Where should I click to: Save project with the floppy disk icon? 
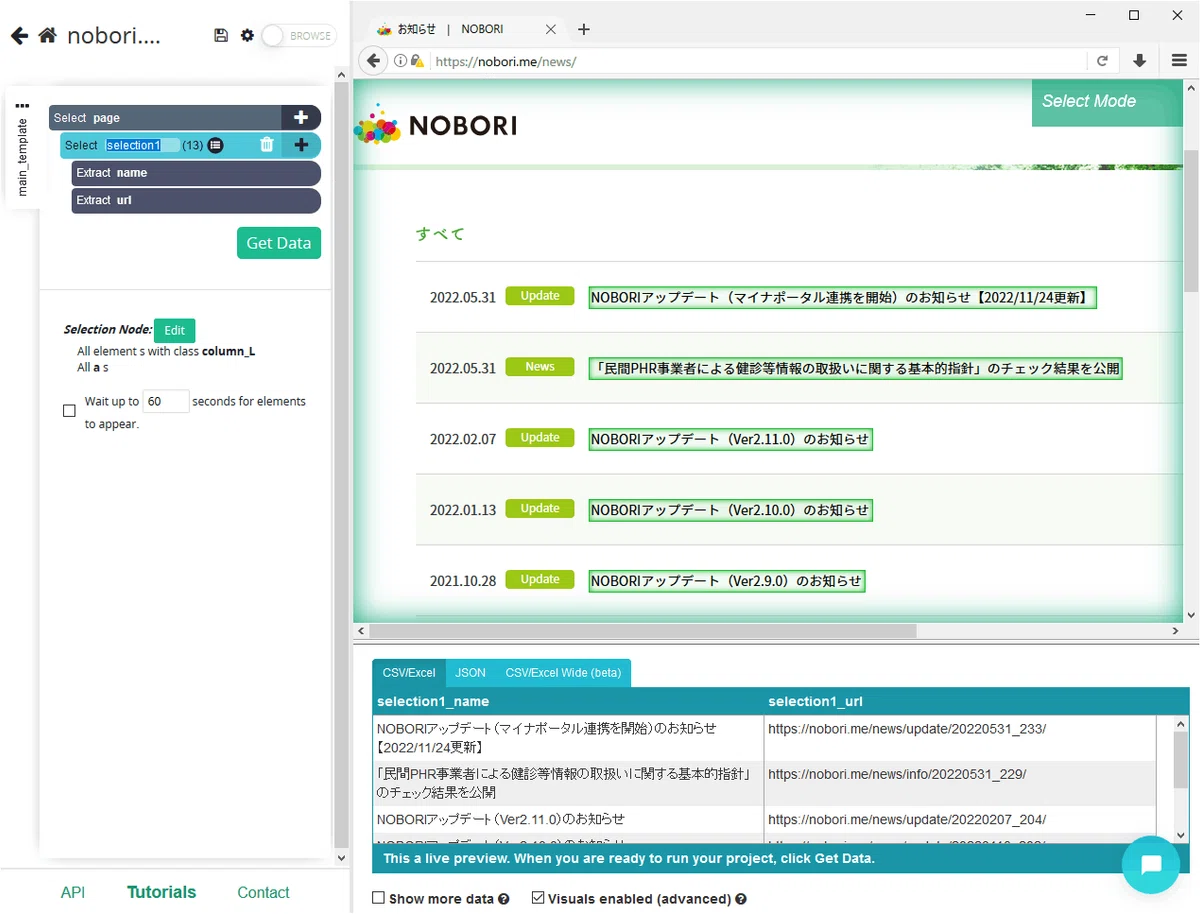tap(221, 36)
